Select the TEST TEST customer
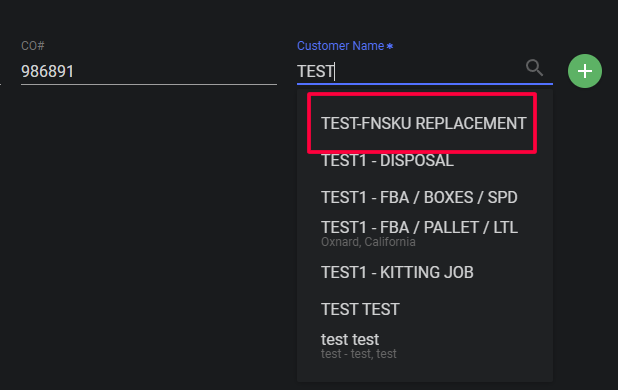Screen dimensions: 618x390 tap(425, 309)
